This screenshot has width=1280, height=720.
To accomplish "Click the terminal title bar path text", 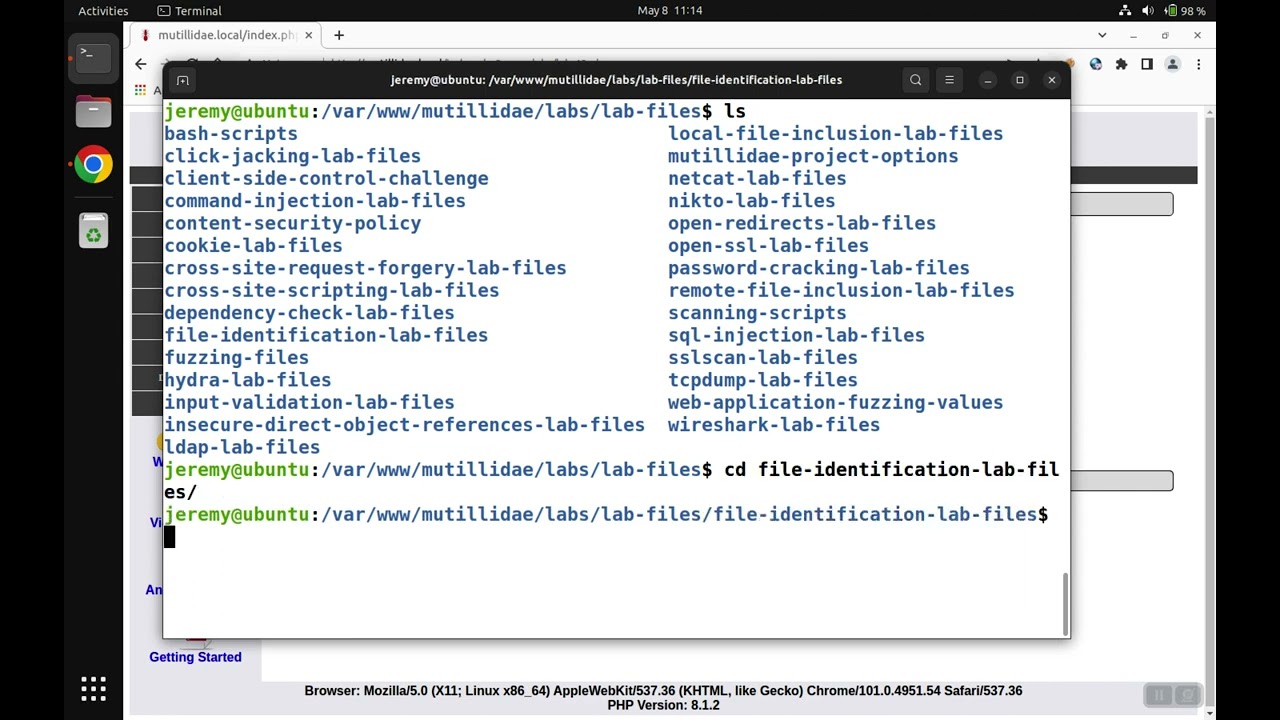I will click(x=616, y=80).
